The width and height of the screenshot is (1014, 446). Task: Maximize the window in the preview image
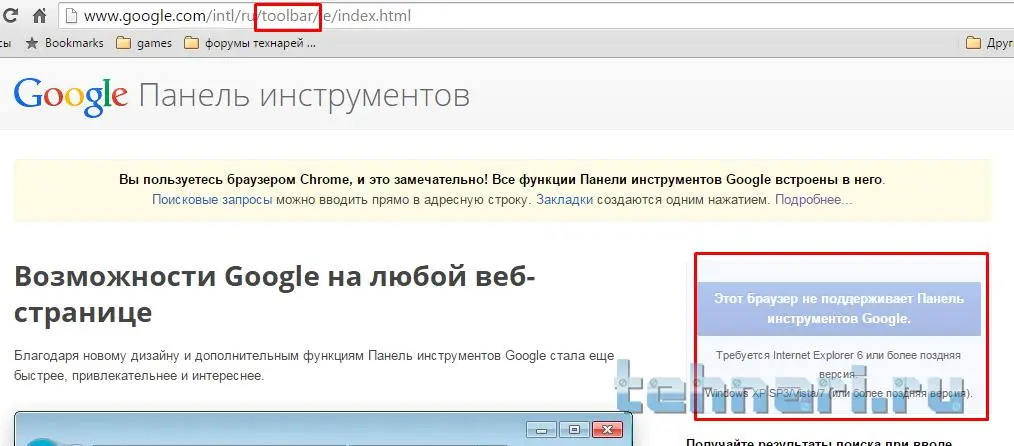574,430
